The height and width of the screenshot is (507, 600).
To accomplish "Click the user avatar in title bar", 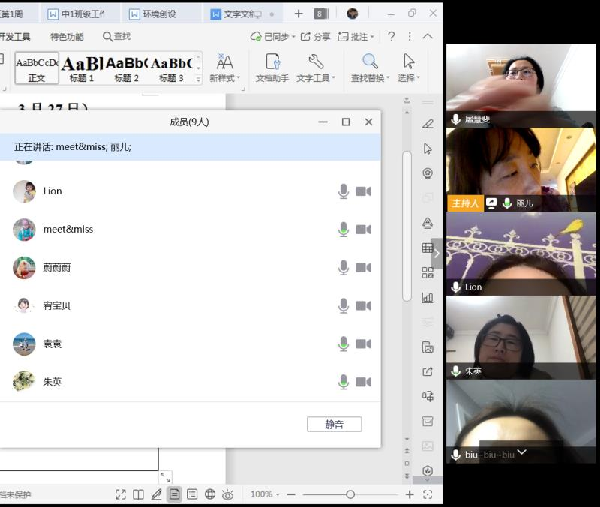I will [352, 14].
